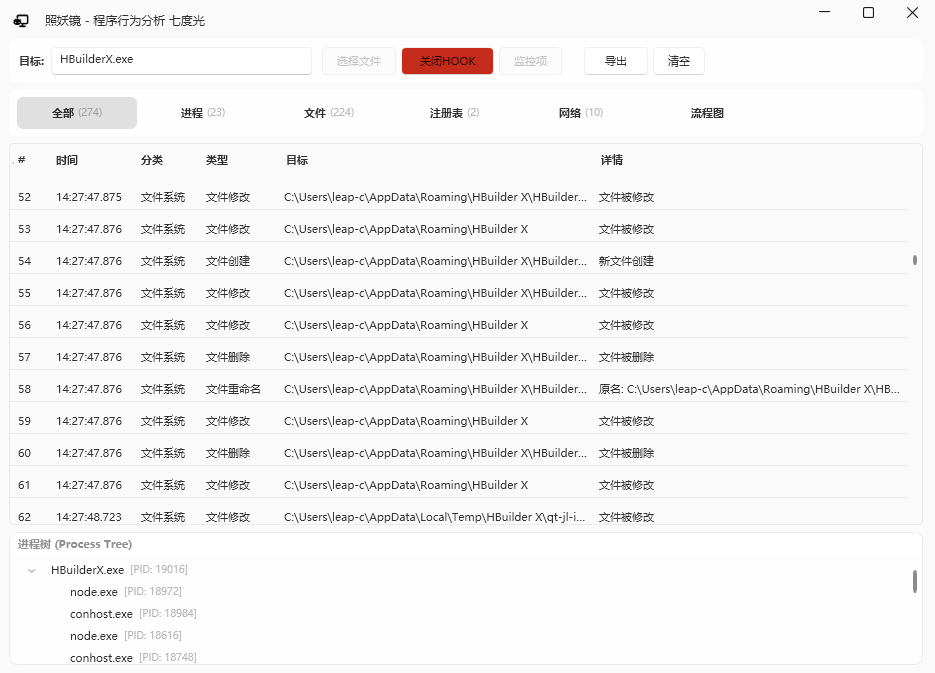Image resolution: width=935 pixels, height=673 pixels.
Task: Select row number 55
Action: 24,293
